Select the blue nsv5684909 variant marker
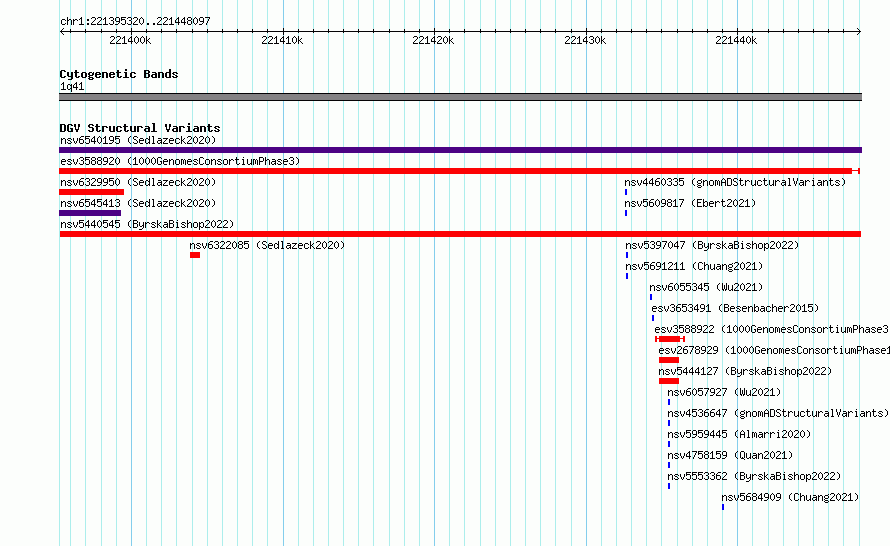The height and width of the screenshot is (546, 890). click(x=723, y=507)
